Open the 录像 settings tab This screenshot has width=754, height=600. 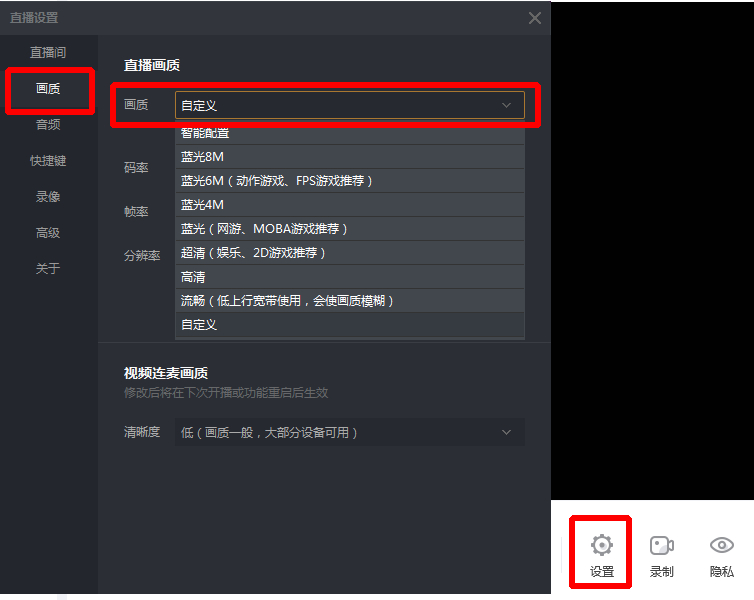click(x=48, y=197)
